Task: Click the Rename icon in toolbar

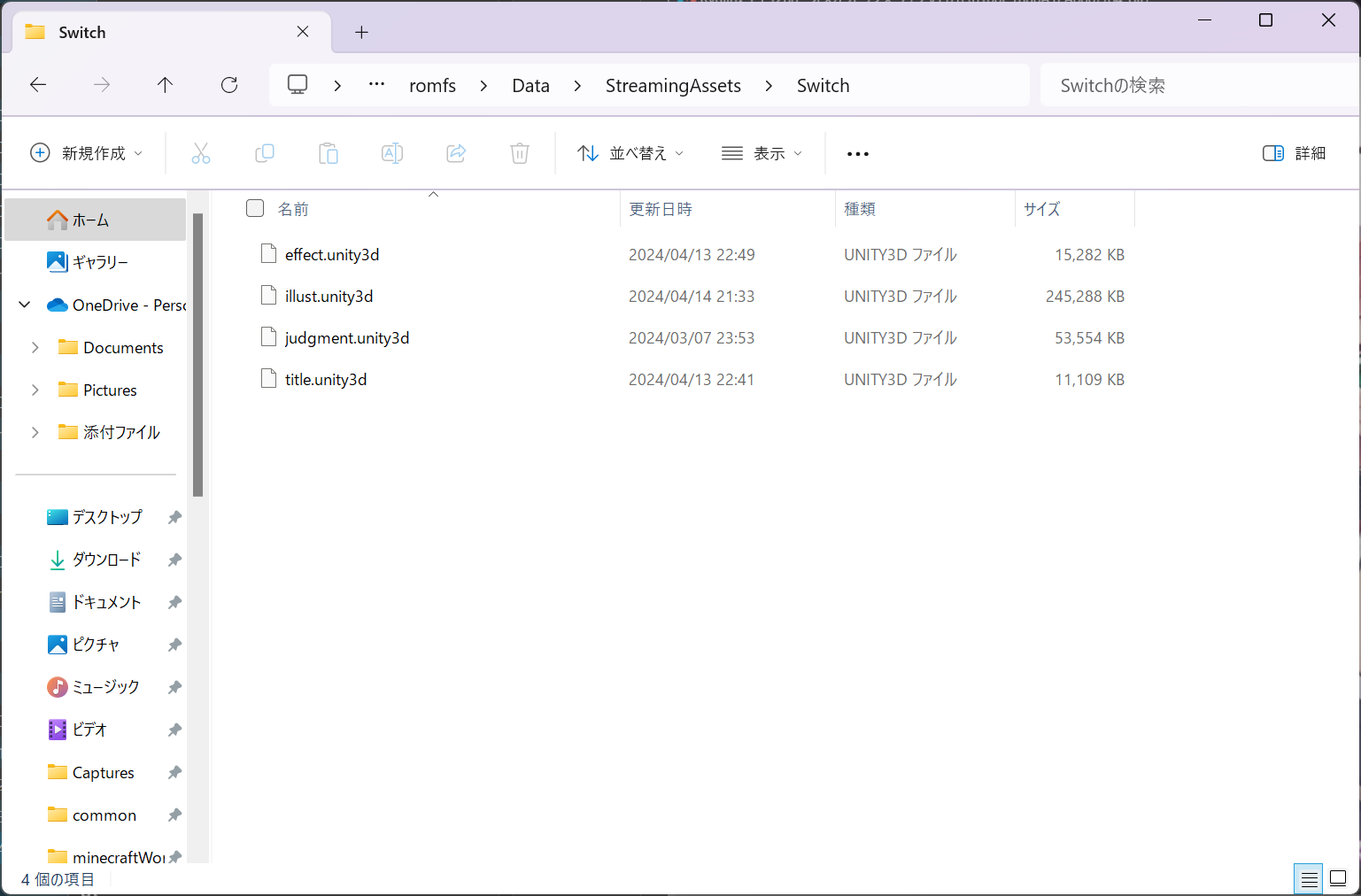Action: (x=392, y=153)
